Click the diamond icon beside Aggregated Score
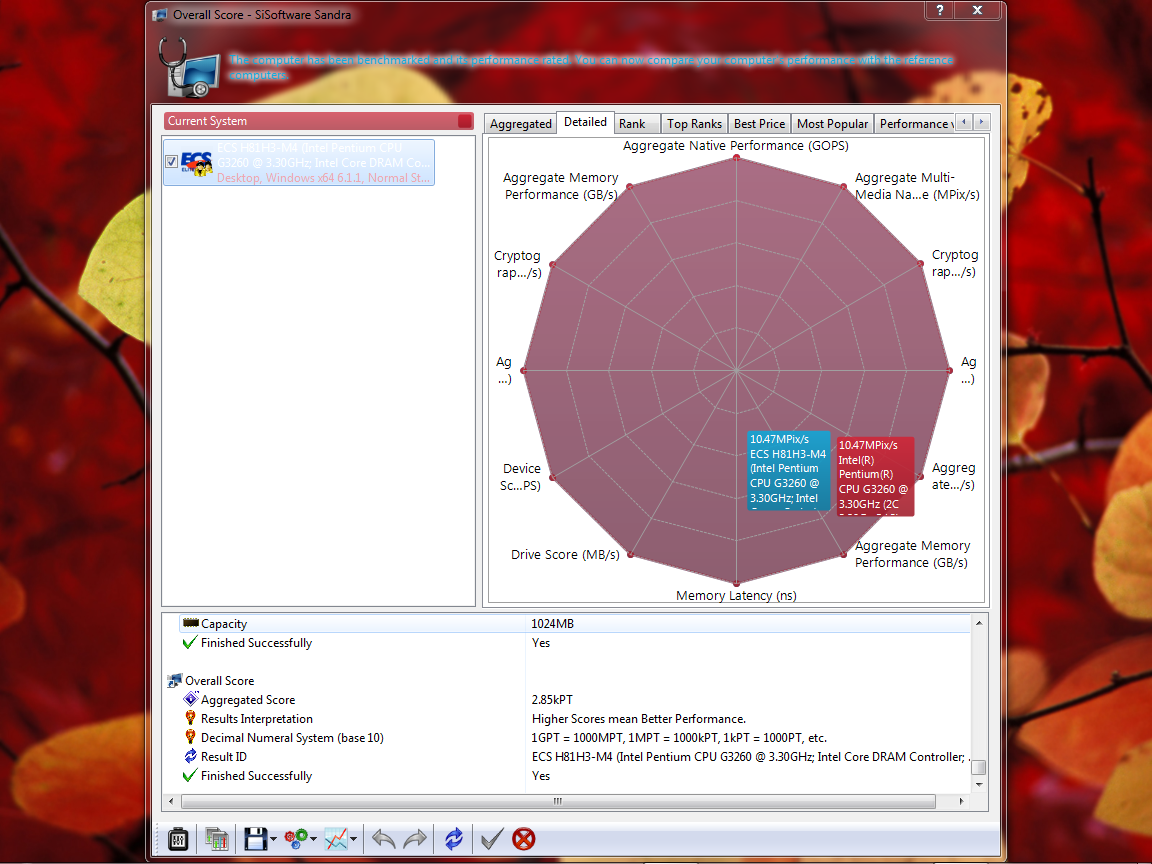 point(191,699)
